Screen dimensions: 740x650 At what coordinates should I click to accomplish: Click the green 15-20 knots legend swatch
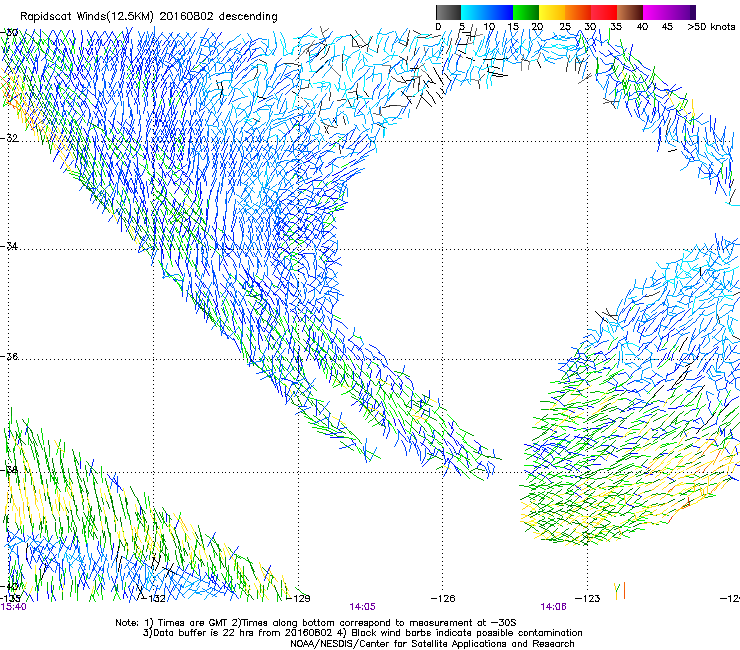526,12
